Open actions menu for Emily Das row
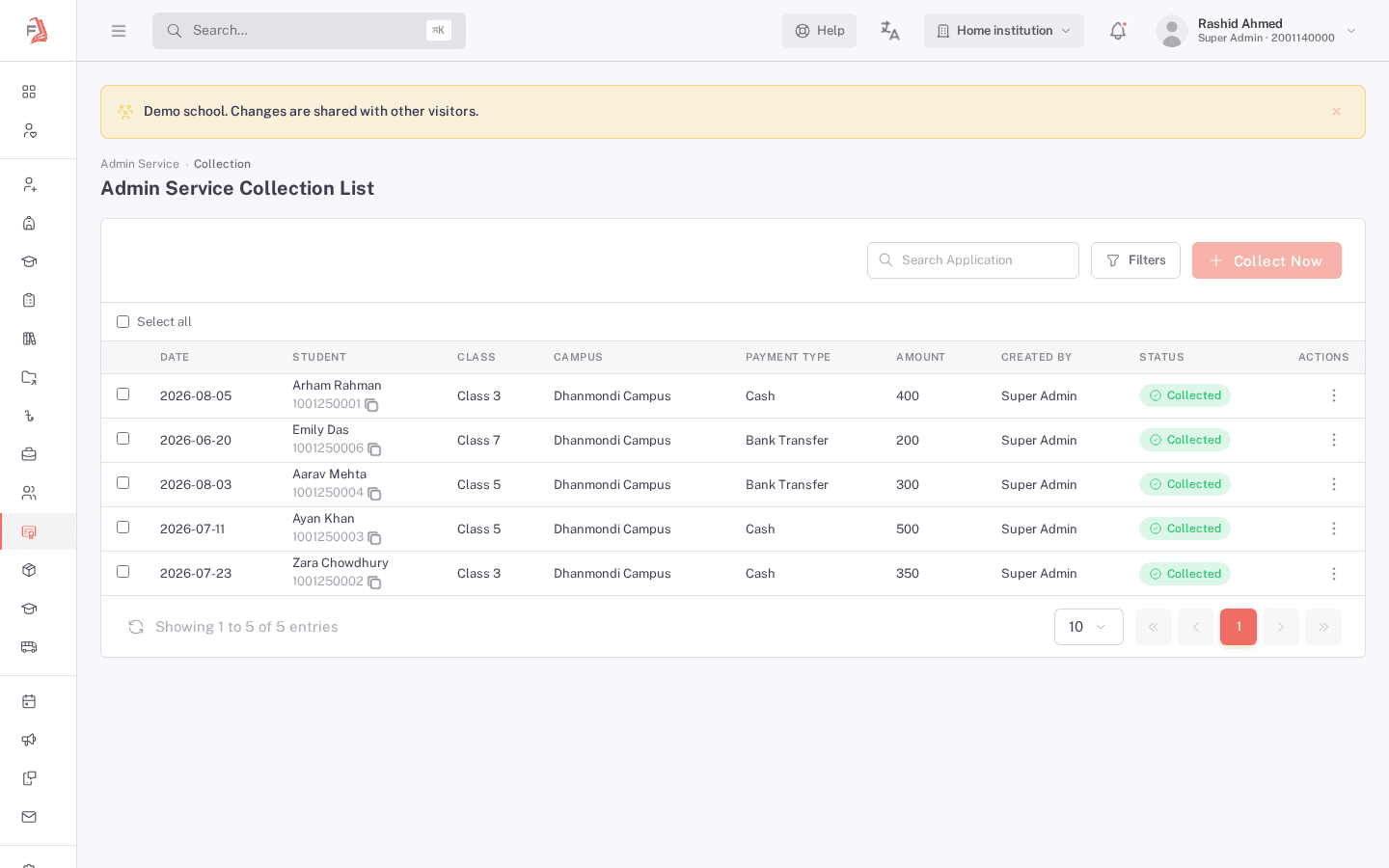Viewport: 1389px width, 868px height. [1334, 440]
